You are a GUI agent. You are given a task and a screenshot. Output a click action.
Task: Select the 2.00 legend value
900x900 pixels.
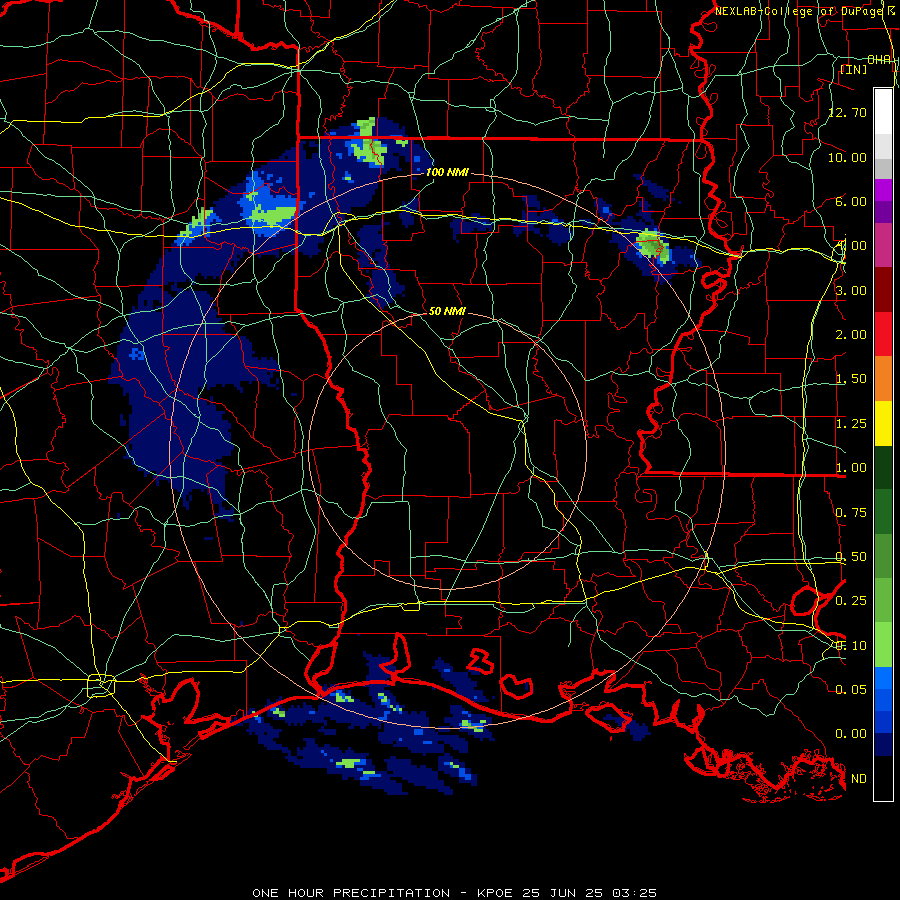(851, 335)
